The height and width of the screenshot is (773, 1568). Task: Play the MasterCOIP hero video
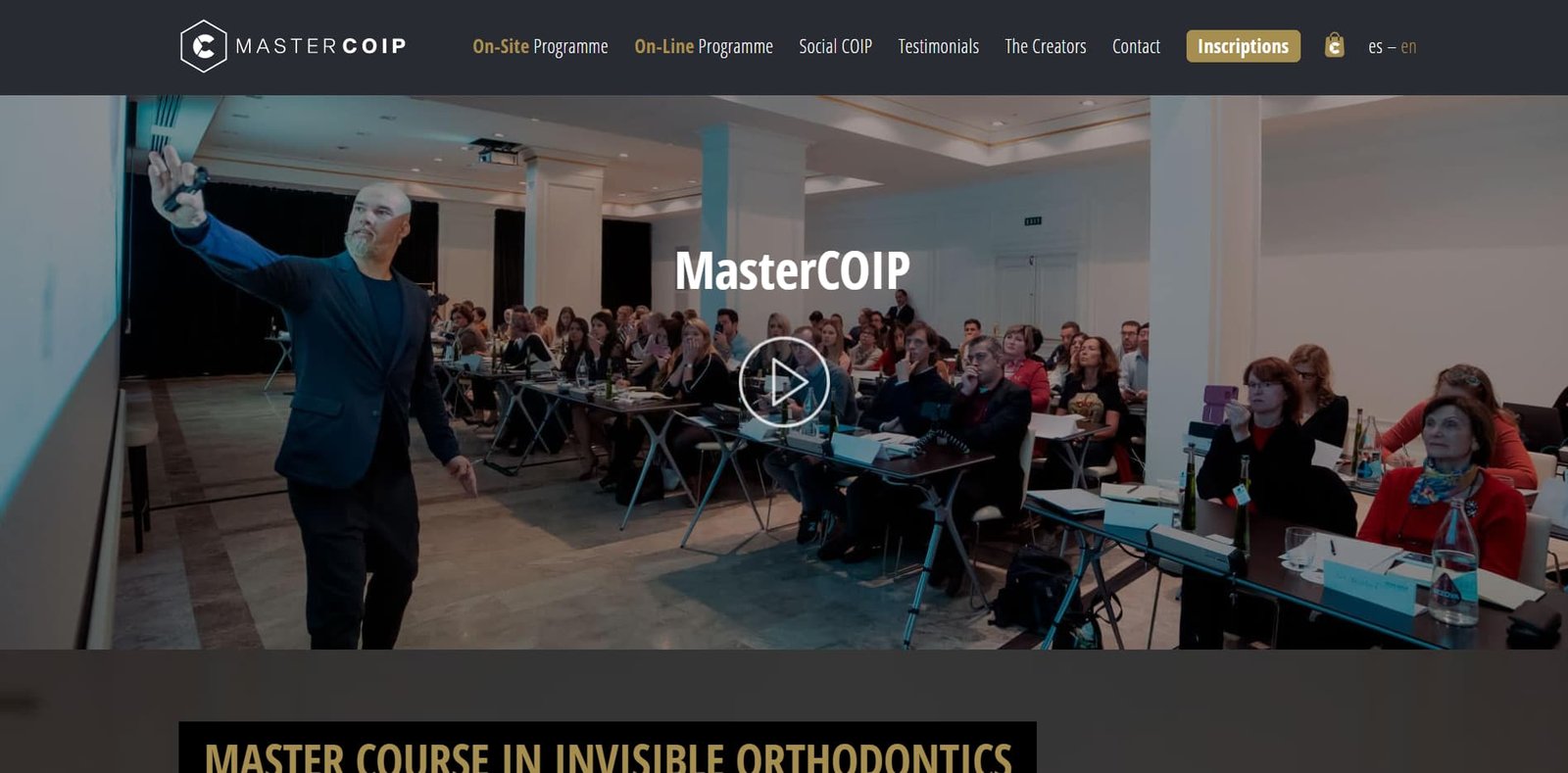[x=784, y=382]
